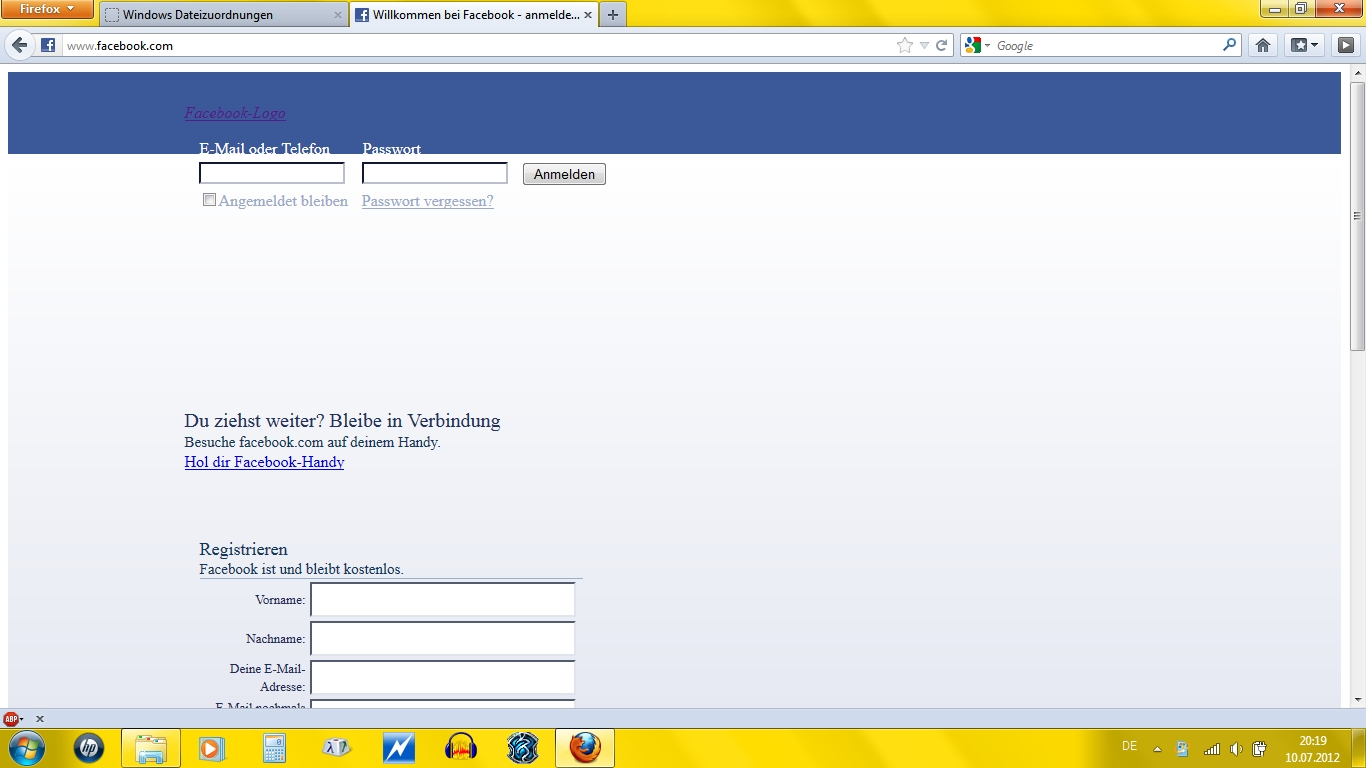Open the Calculator taskbar icon
1366x768 pixels.
coord(274,747)
